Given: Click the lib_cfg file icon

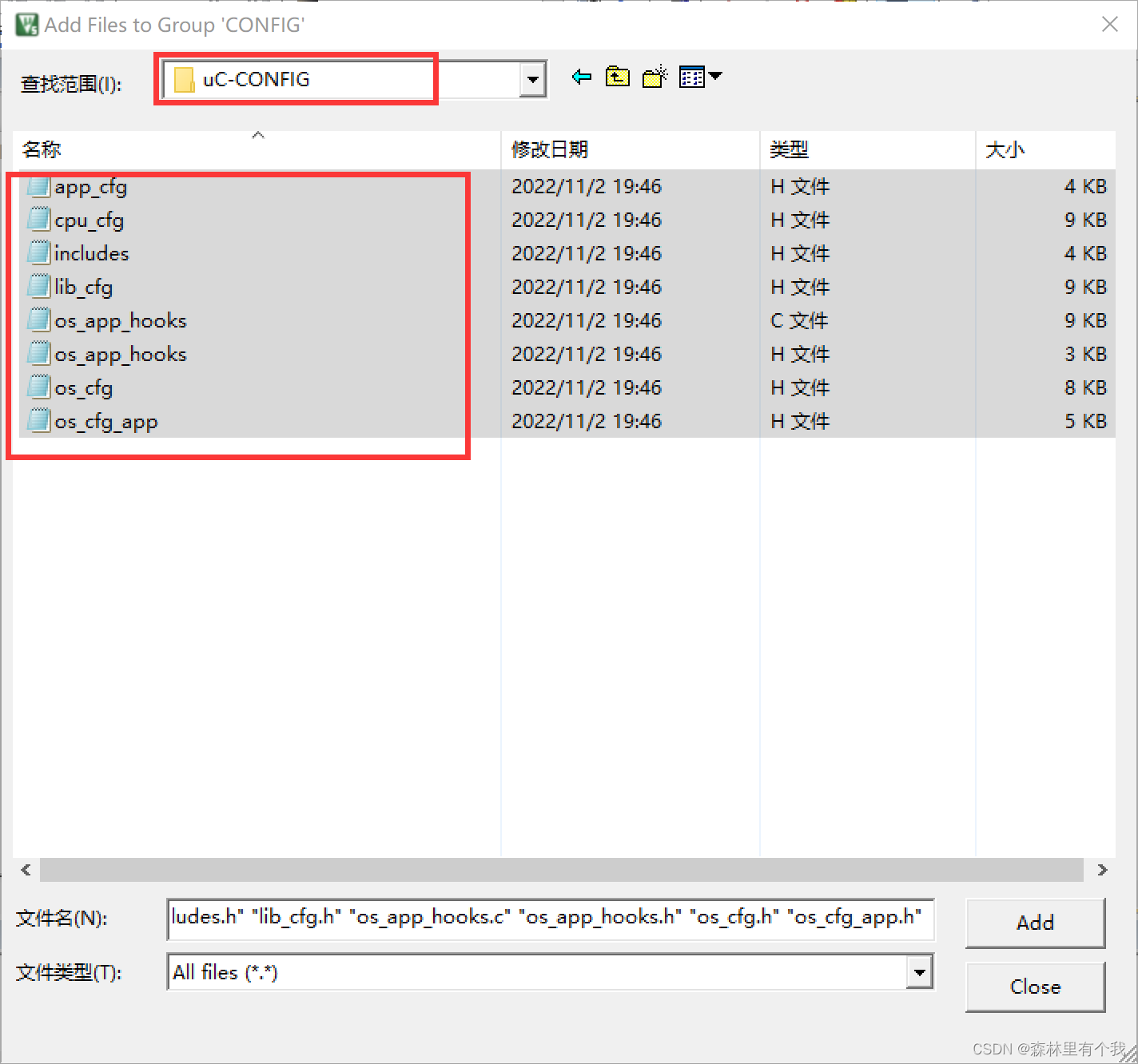Looking at the screenshot, I should pyautogui.click(x=39, y=287).
